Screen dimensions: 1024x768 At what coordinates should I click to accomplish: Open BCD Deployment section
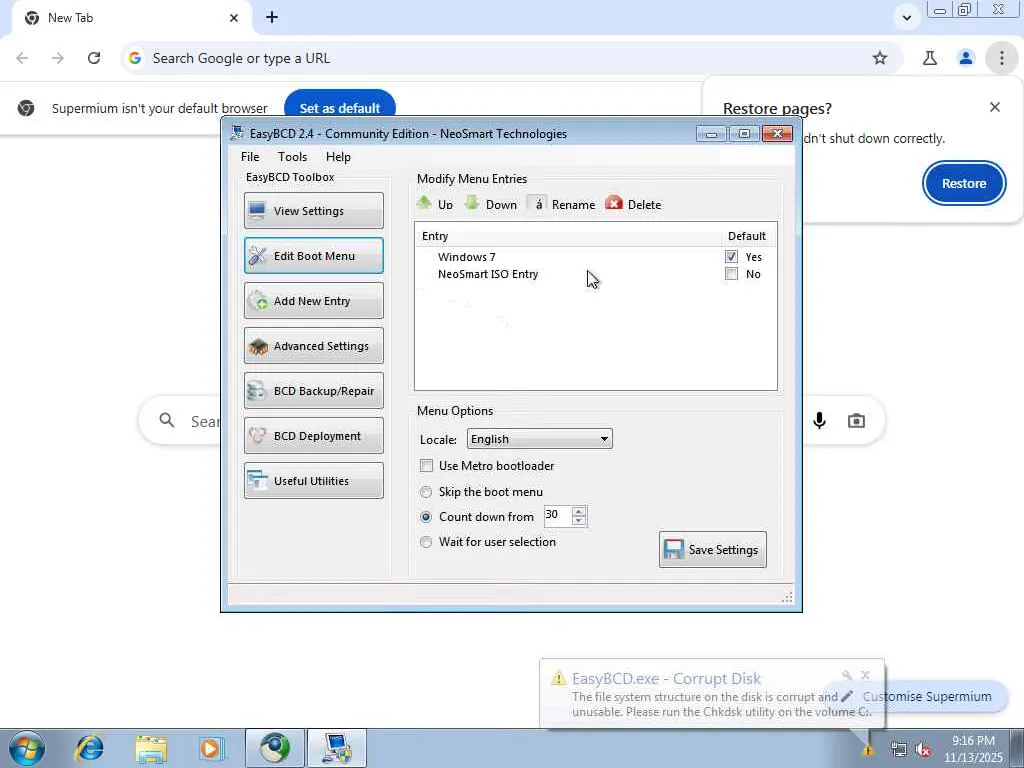click(x=313, y=436)
